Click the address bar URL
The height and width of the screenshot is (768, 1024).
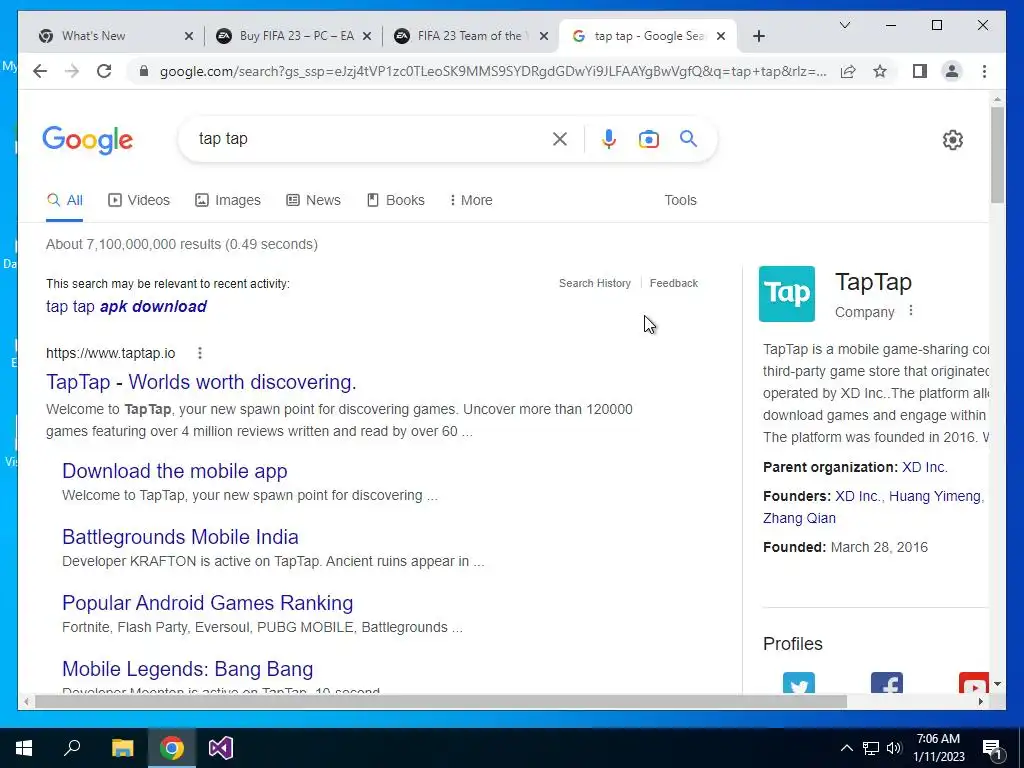click(493, 71)
